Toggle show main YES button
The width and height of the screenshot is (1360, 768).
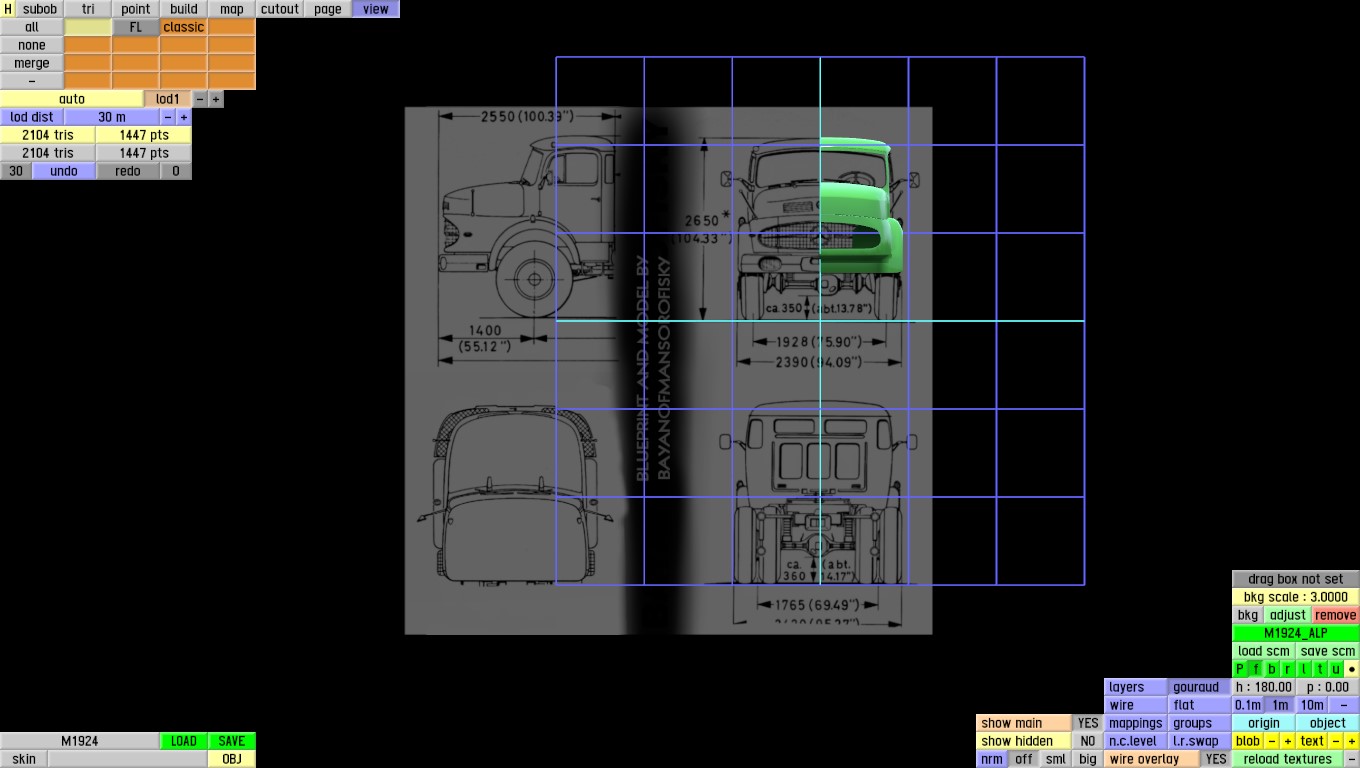(x=1088, y=723)
